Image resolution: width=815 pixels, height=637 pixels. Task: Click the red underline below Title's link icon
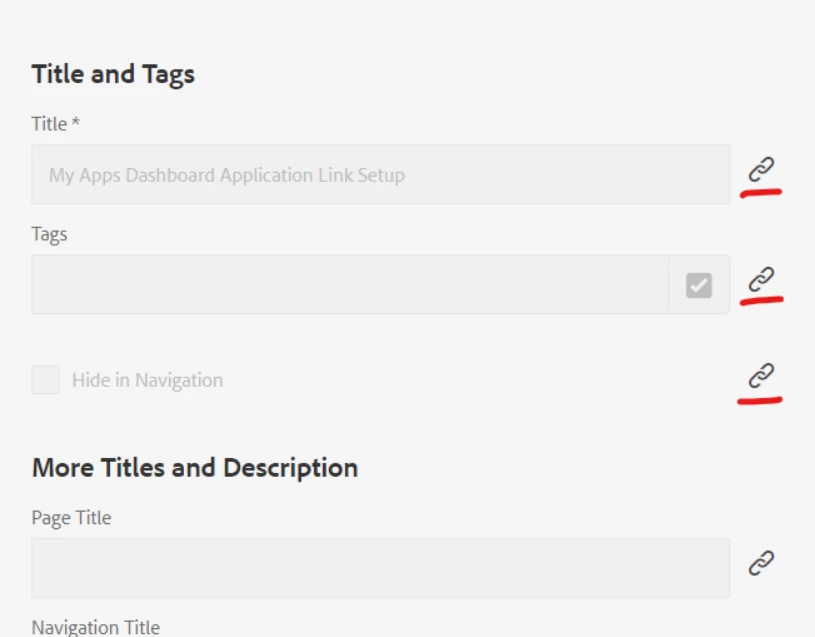coord(761,192)
